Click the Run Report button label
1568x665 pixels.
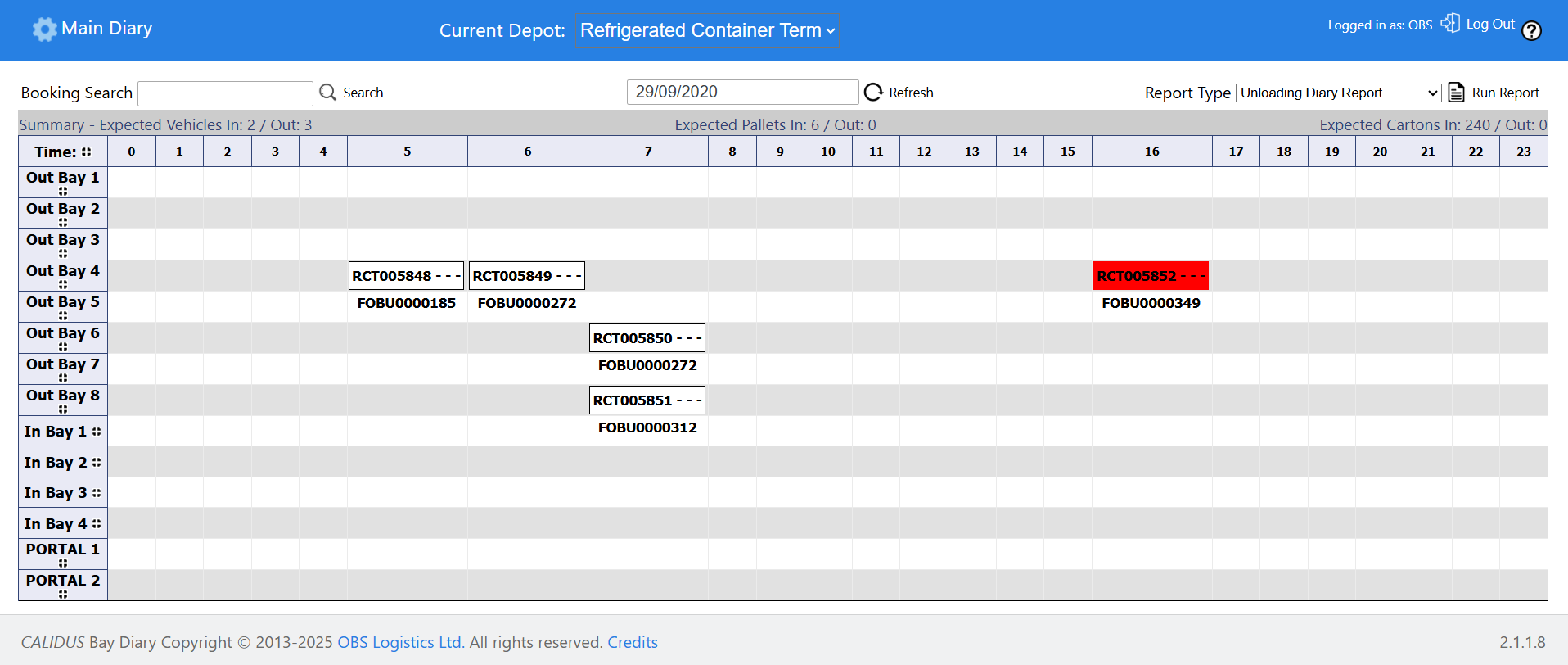[1505, 93]
